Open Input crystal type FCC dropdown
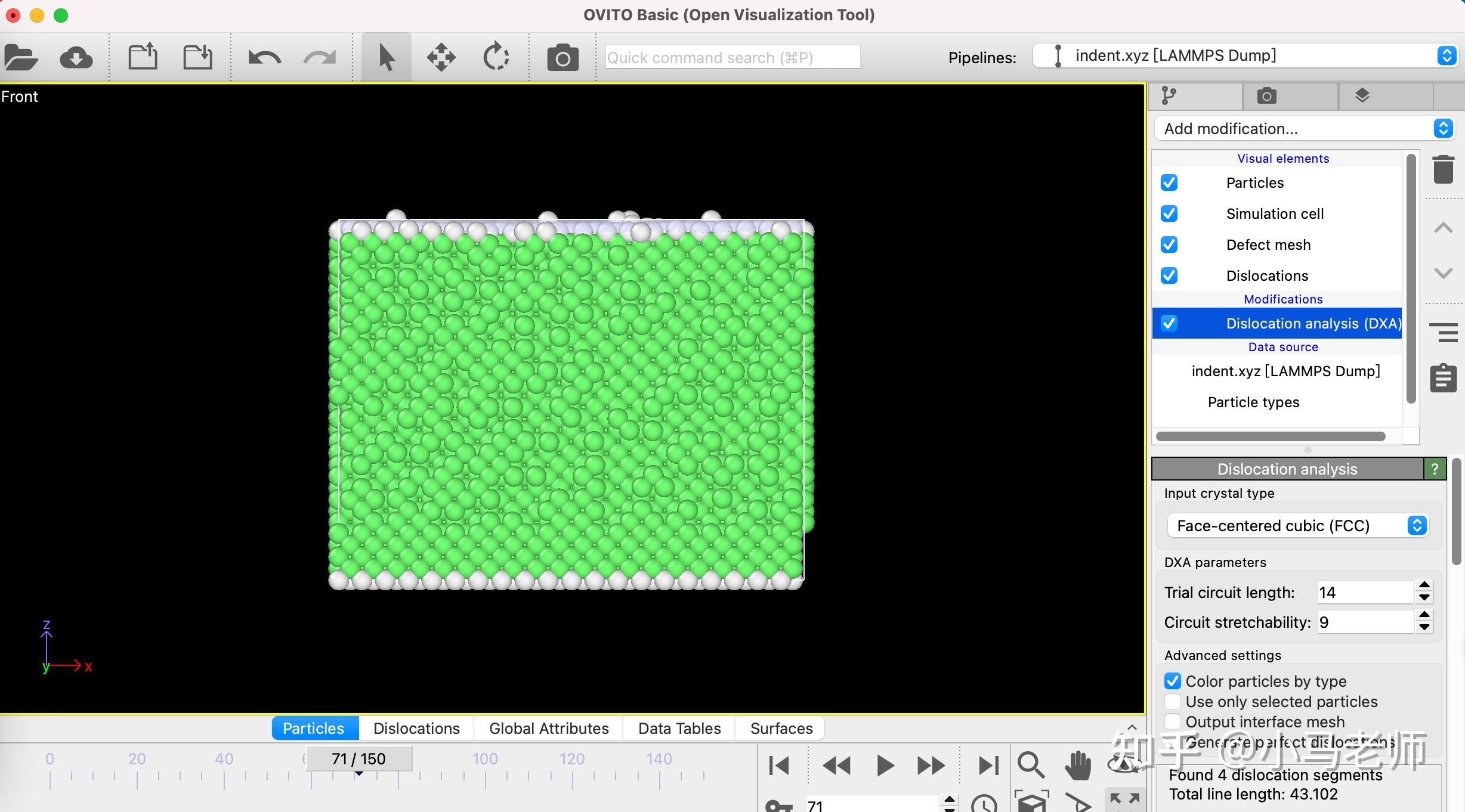Viewport: 1465px width, 812px height. coord(1298,525)
